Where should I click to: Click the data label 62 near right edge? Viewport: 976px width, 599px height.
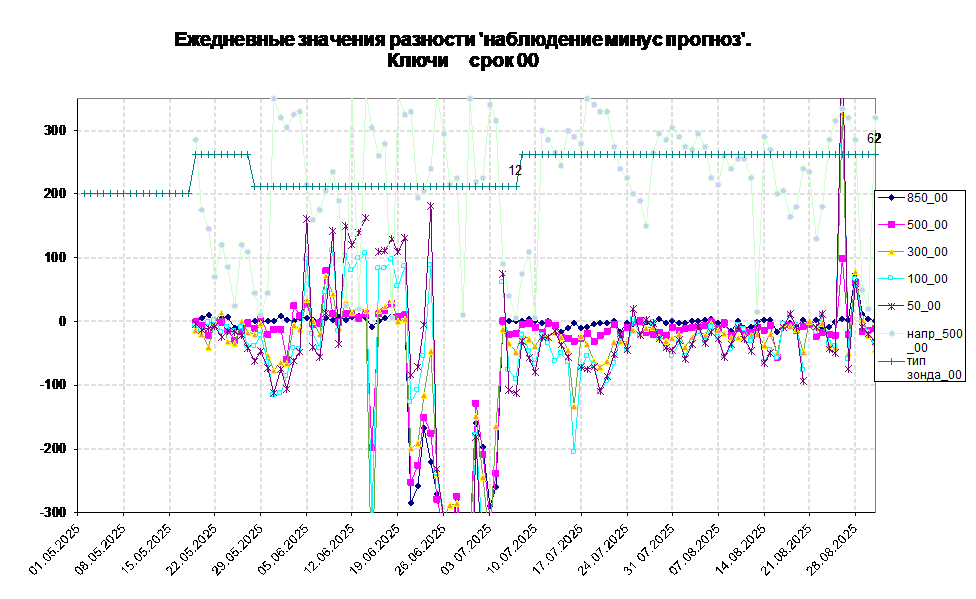coord(871,139)
